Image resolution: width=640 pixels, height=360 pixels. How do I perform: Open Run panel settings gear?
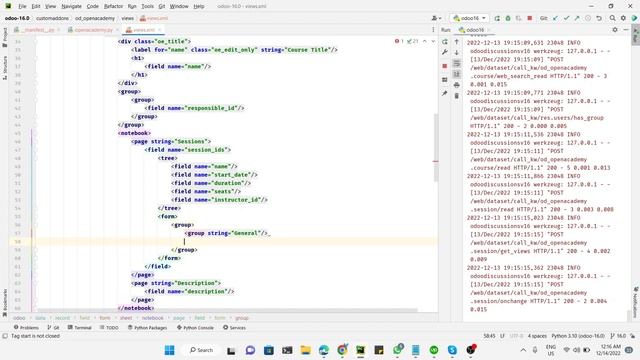[x=615, y=30]
